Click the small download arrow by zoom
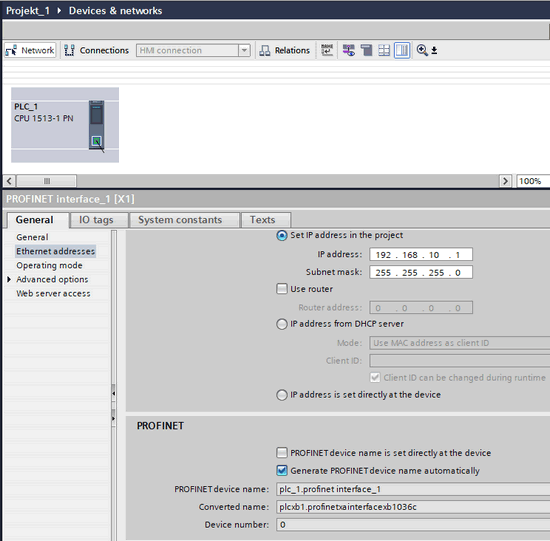The width and height of the screenshot is (550, 541). tap(434, 51)
